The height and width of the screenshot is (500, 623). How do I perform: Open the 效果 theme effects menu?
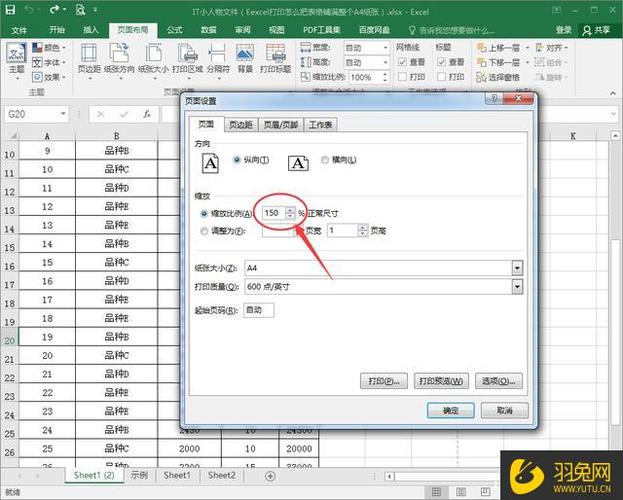(x=49, y=77)
